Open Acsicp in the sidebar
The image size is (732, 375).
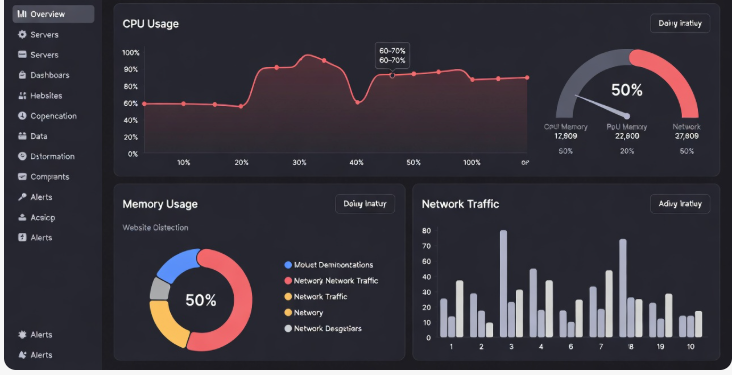[42, 218]
